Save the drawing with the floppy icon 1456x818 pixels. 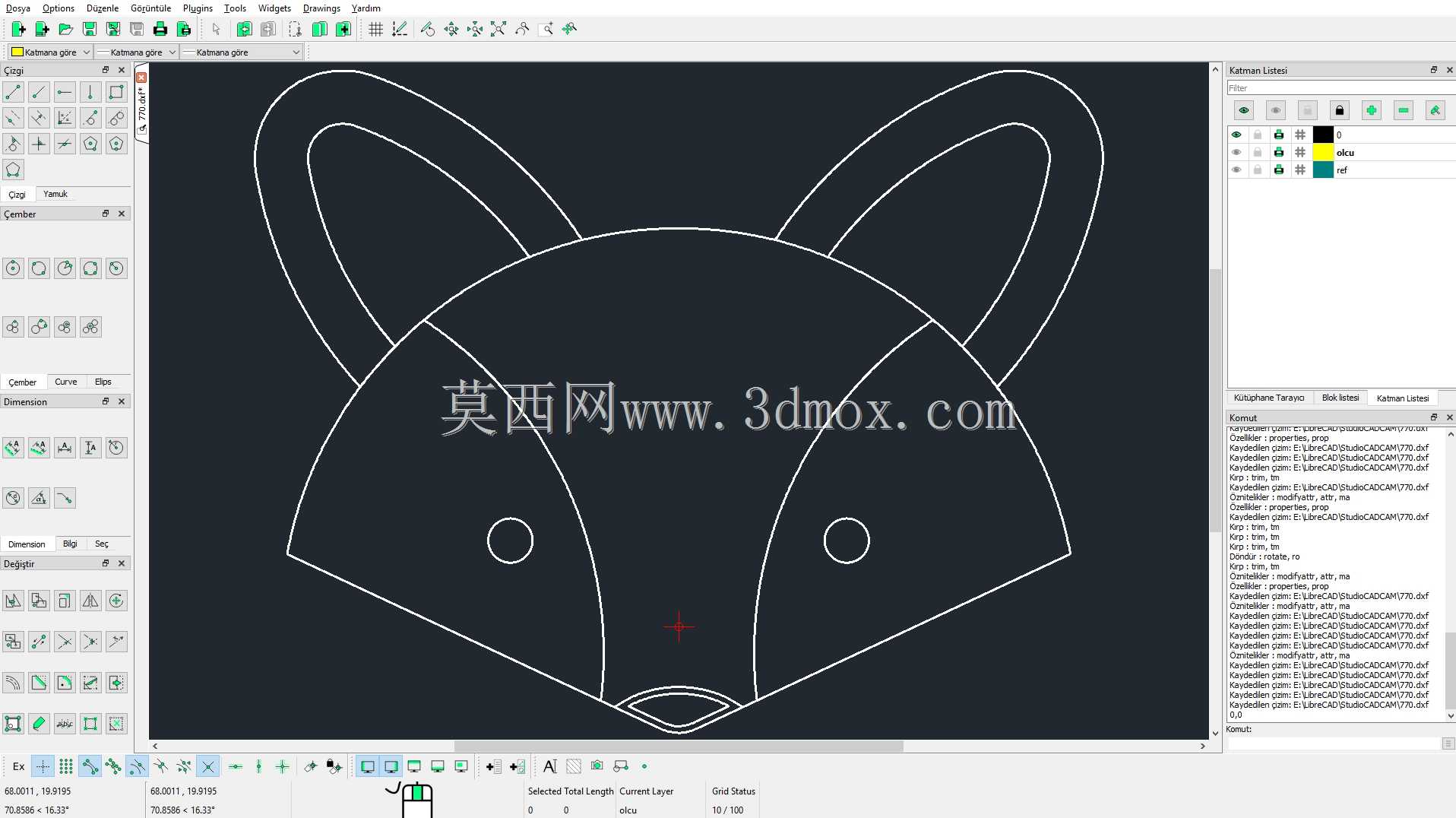tap(90, 29)
